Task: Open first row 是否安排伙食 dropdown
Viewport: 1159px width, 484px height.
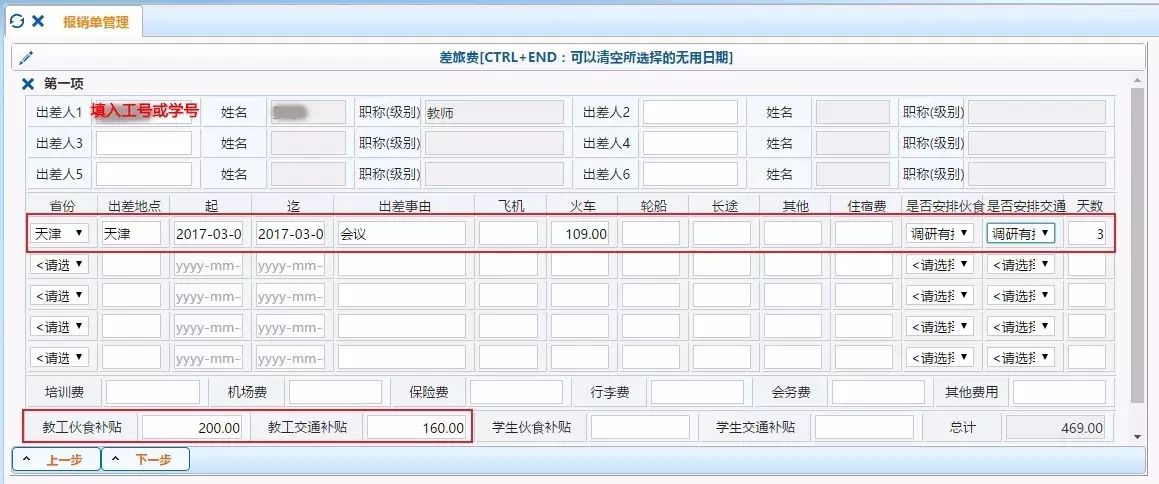Action: click(x=940, y=234)
